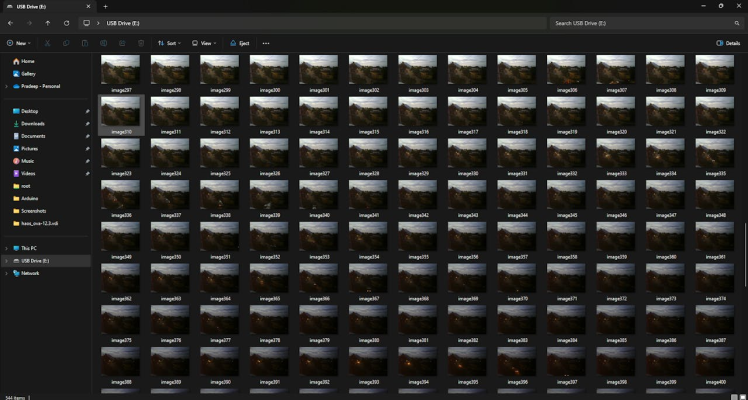Click USB Drive (E:) breadcrumb in address bar
The image size is (748, 400).
coord(123,23)
